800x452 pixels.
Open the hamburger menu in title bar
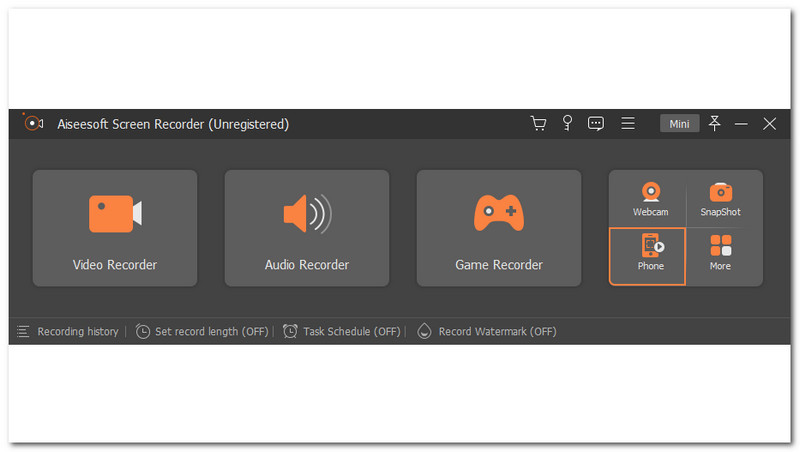[x=628, y=123]
